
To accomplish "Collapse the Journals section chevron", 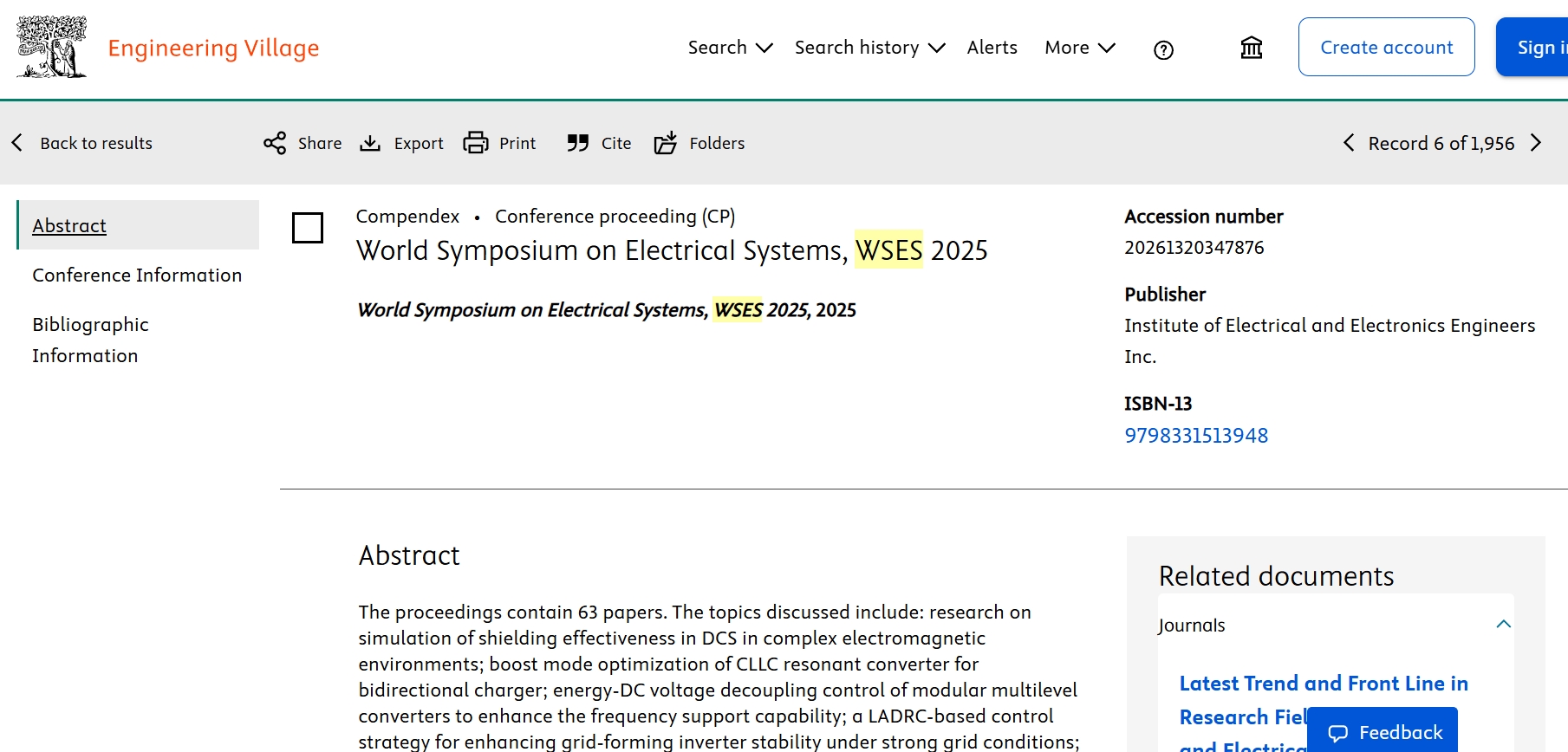I will coord(1503,624).
